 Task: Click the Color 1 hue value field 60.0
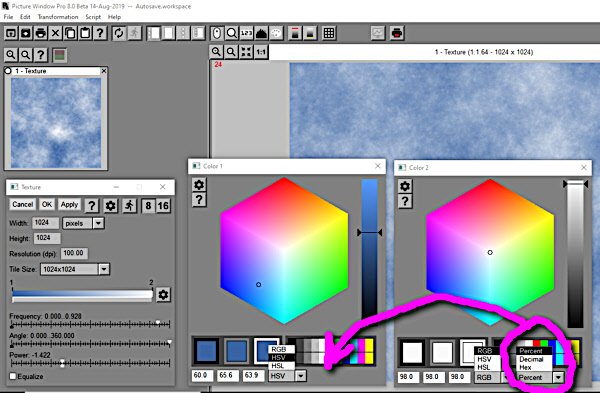(x=202, y=375)
